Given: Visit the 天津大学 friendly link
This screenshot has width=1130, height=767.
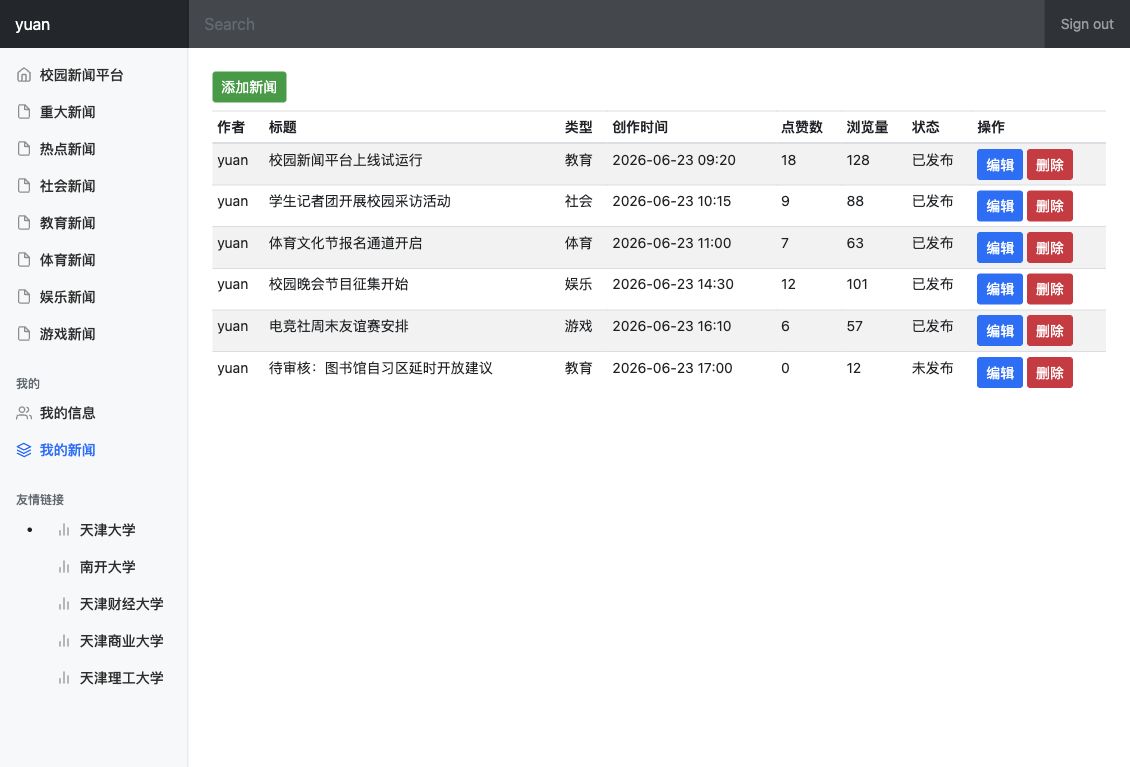Looking at the screenshot, I should [x=107, y=530].
